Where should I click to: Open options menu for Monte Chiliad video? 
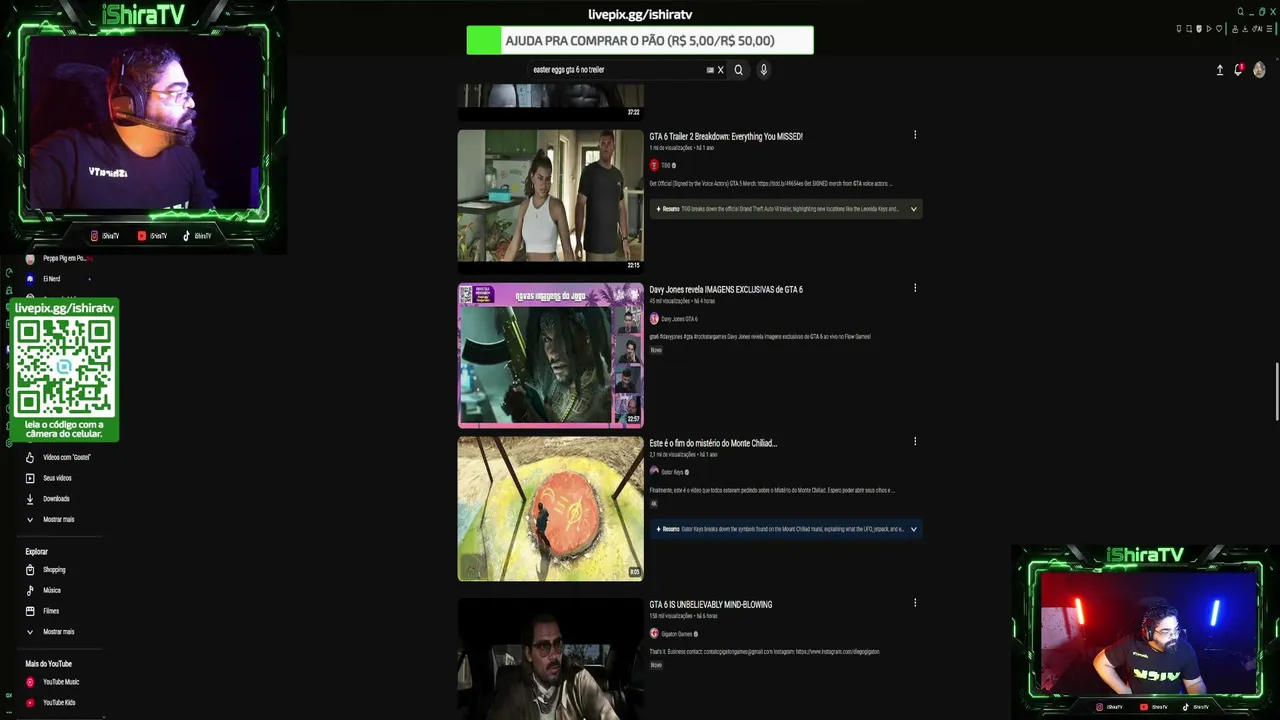(915, 441)
